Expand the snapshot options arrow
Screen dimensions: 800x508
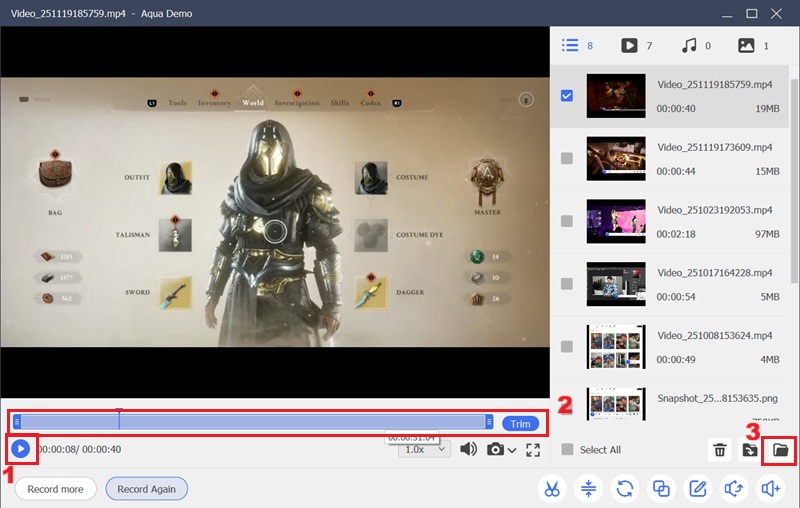pyautogui.click(x=512, y=450)
